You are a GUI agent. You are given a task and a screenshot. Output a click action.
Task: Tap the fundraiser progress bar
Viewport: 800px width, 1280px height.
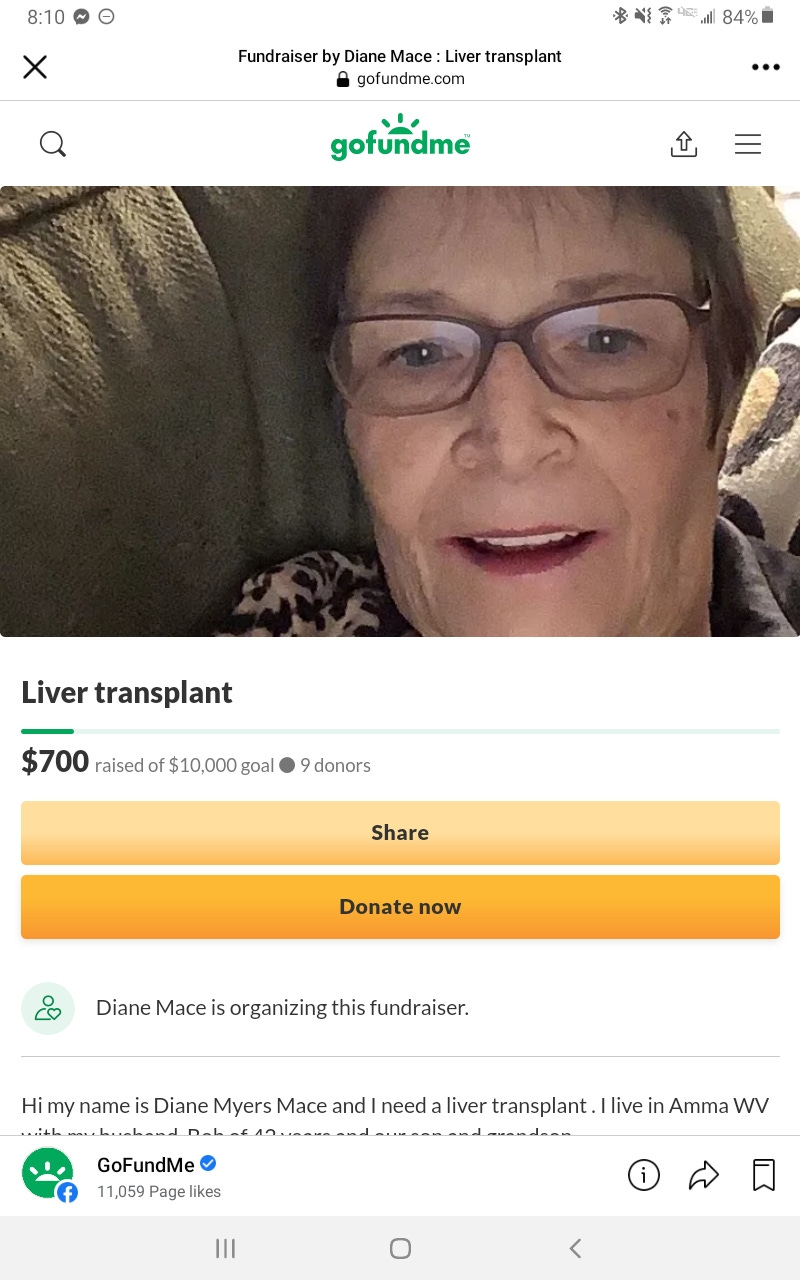click(400, 731)
